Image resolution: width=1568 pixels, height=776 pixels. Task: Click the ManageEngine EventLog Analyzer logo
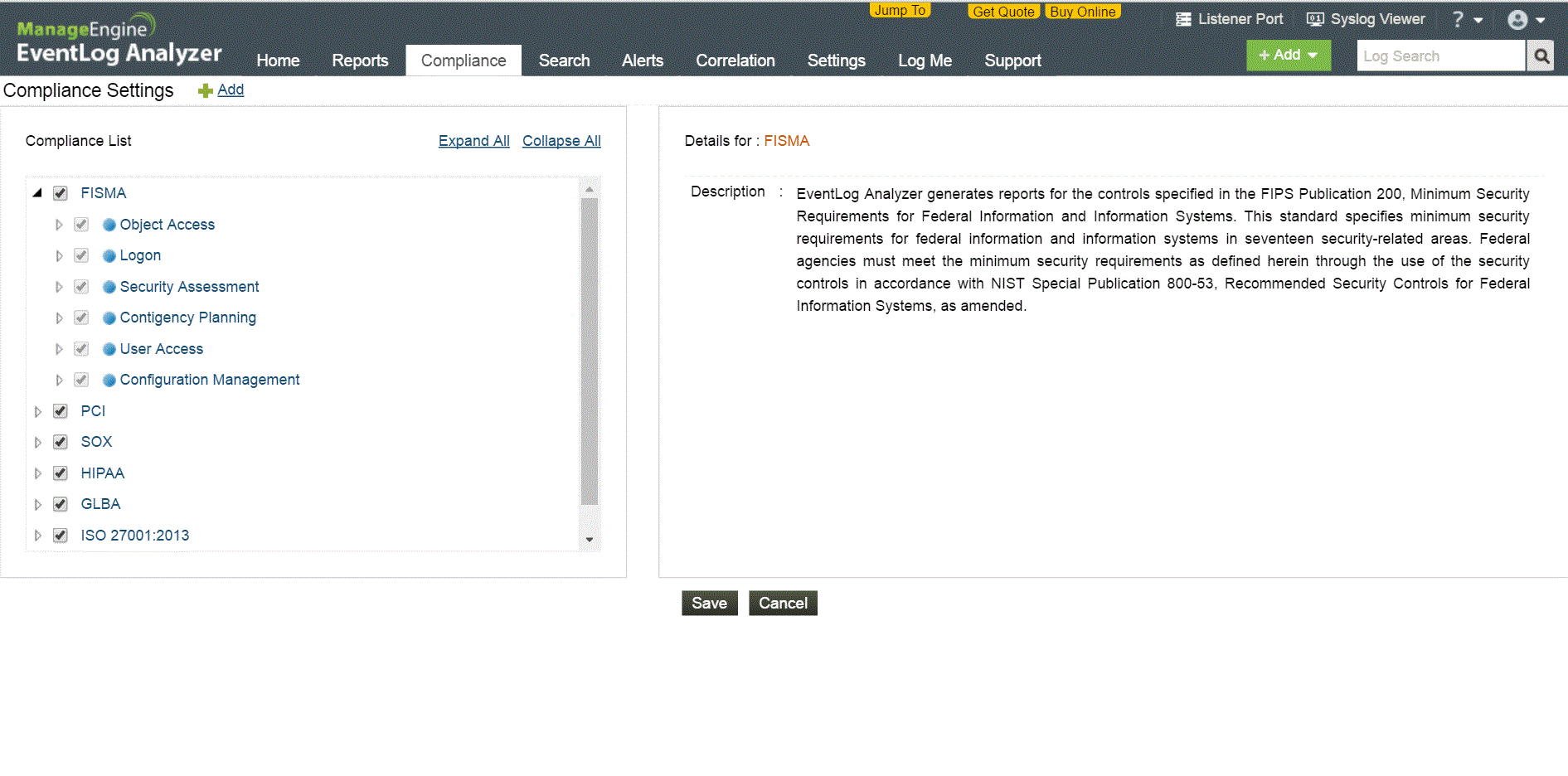pos(119,39)
